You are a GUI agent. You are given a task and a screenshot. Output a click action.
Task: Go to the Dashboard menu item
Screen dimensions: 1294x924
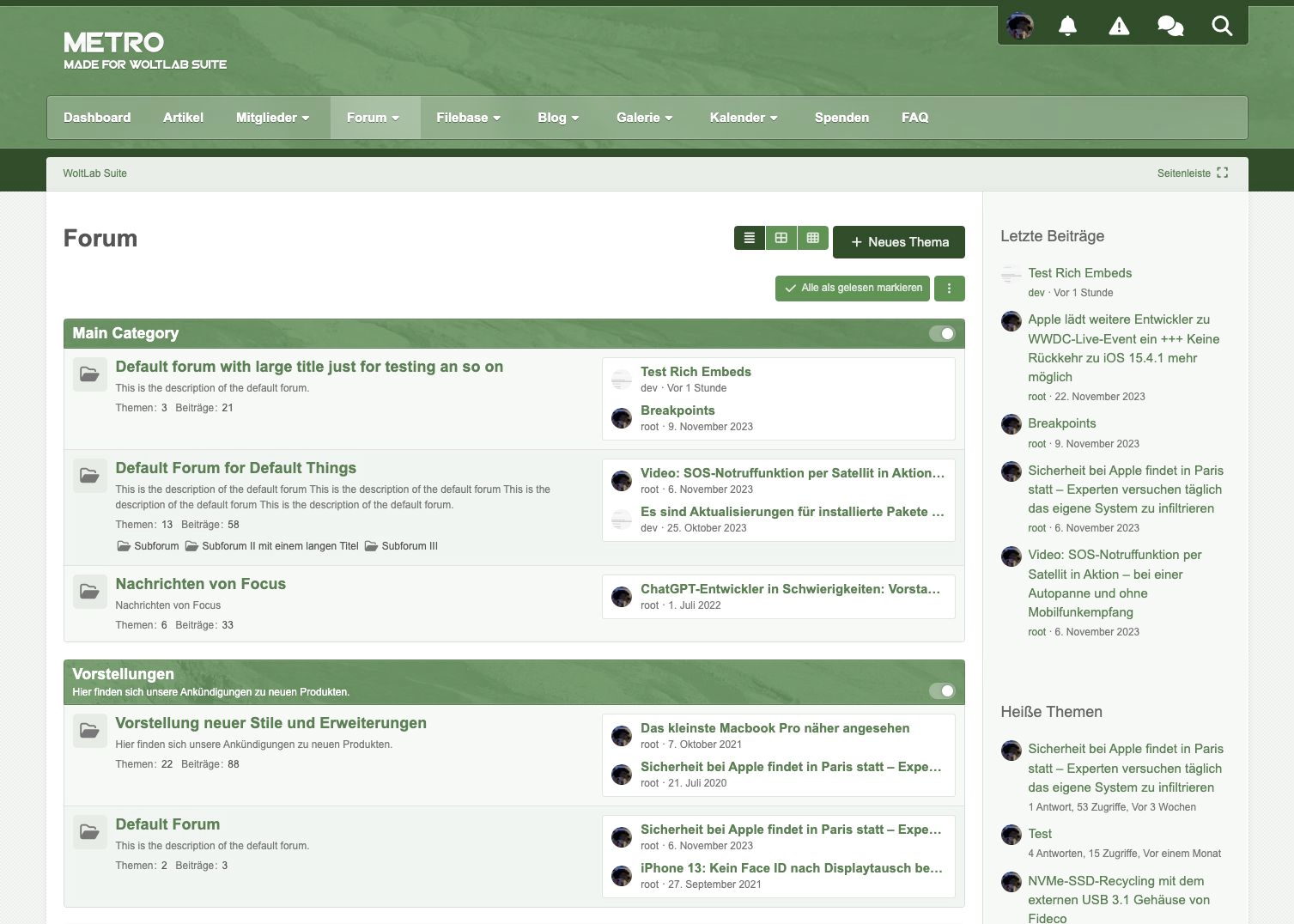[97, 118]
